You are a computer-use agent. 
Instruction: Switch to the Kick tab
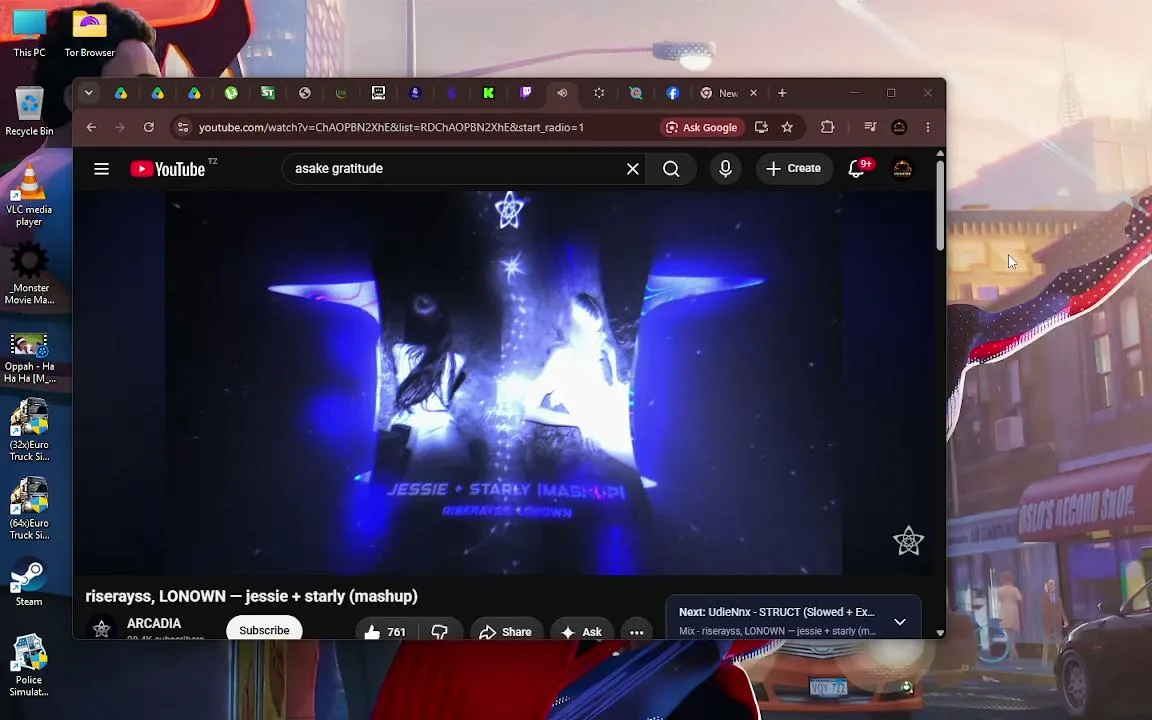click(x=489, y=93)
